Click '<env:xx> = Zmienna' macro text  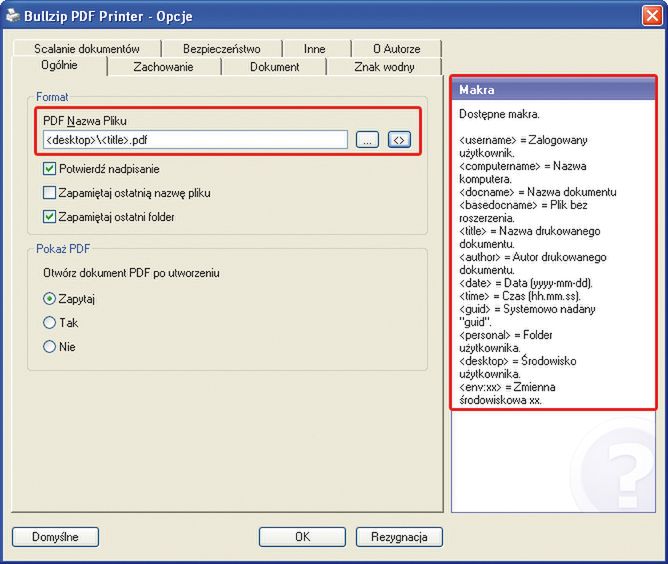(507, 387)
